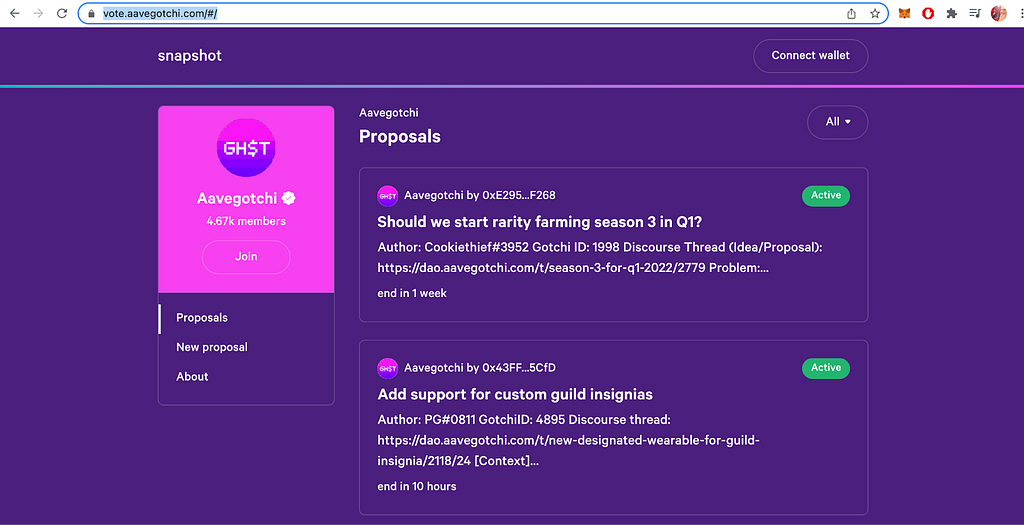Click author address 0x43FF...5CfD

519,368
